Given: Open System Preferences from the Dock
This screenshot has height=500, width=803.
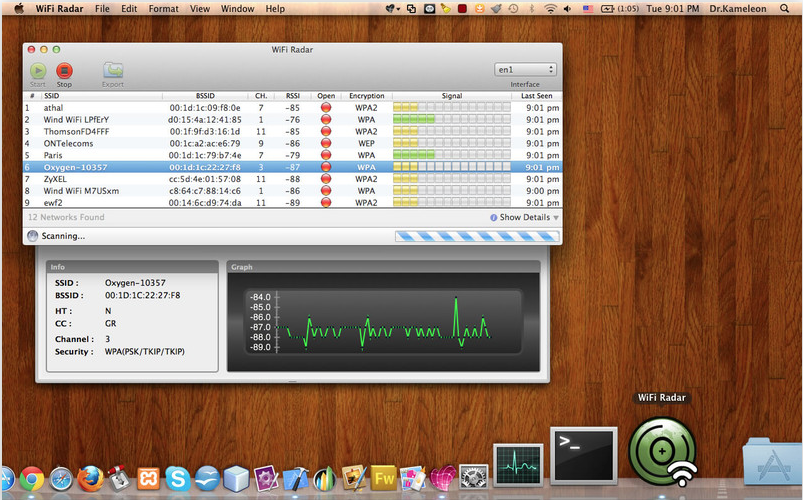Looking at the screenshot, I should click(x=474, y=477).
